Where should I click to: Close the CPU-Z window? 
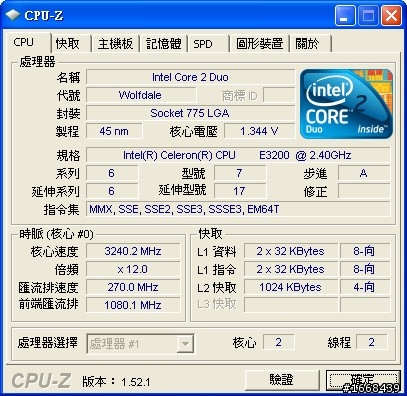click(x=391, y=16)
